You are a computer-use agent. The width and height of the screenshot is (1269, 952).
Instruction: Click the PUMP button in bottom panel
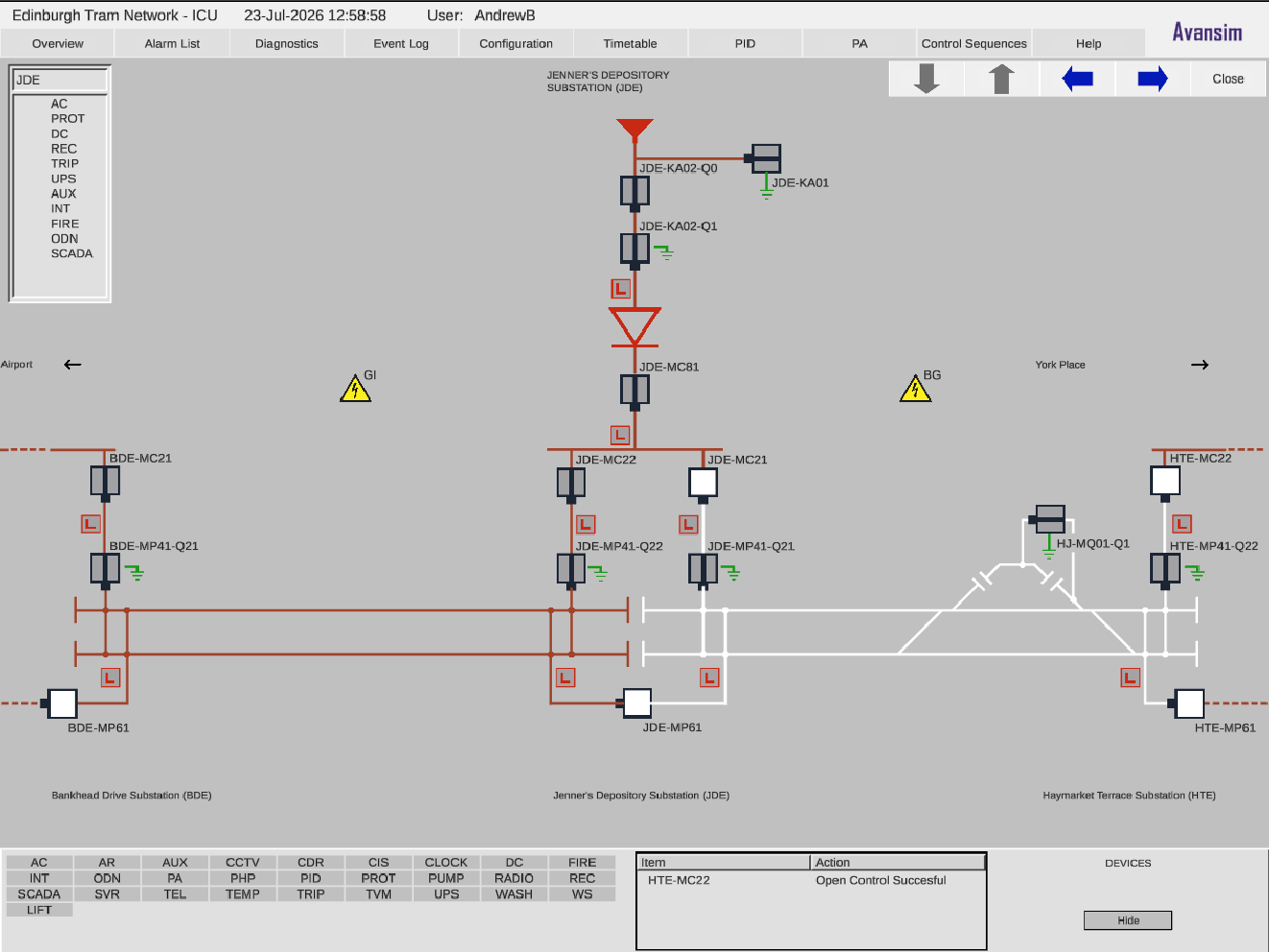446,878
